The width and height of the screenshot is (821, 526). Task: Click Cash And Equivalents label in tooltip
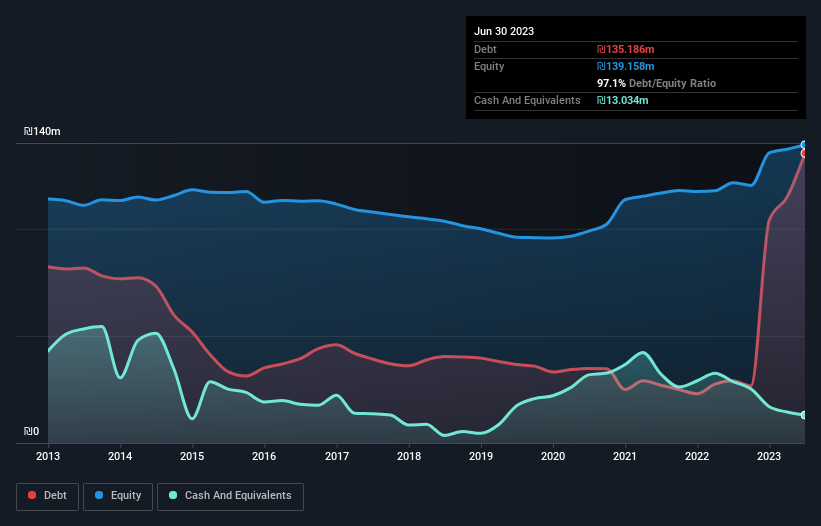point(527,100)
